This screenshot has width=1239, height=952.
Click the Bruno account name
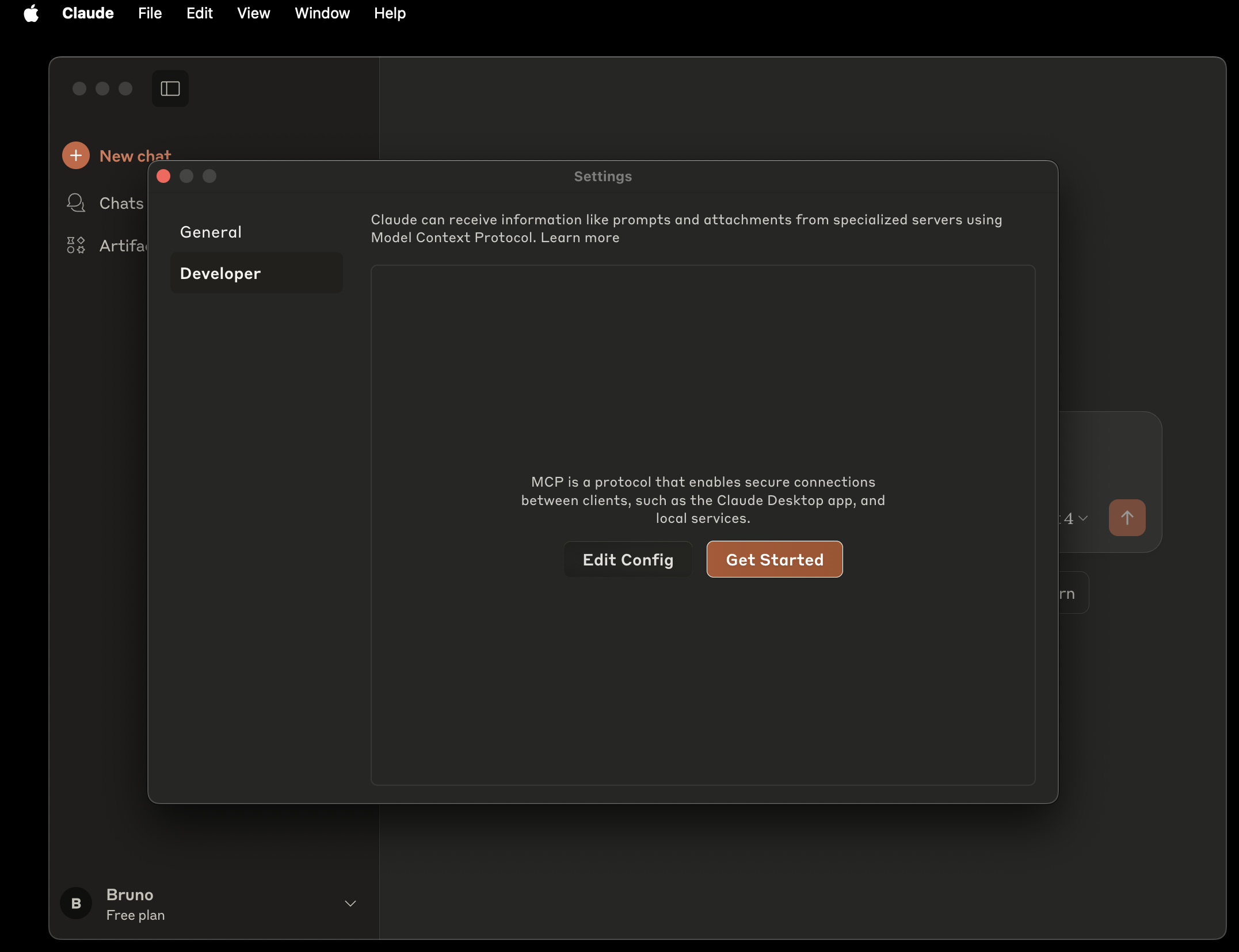click(x=130, y=894)
